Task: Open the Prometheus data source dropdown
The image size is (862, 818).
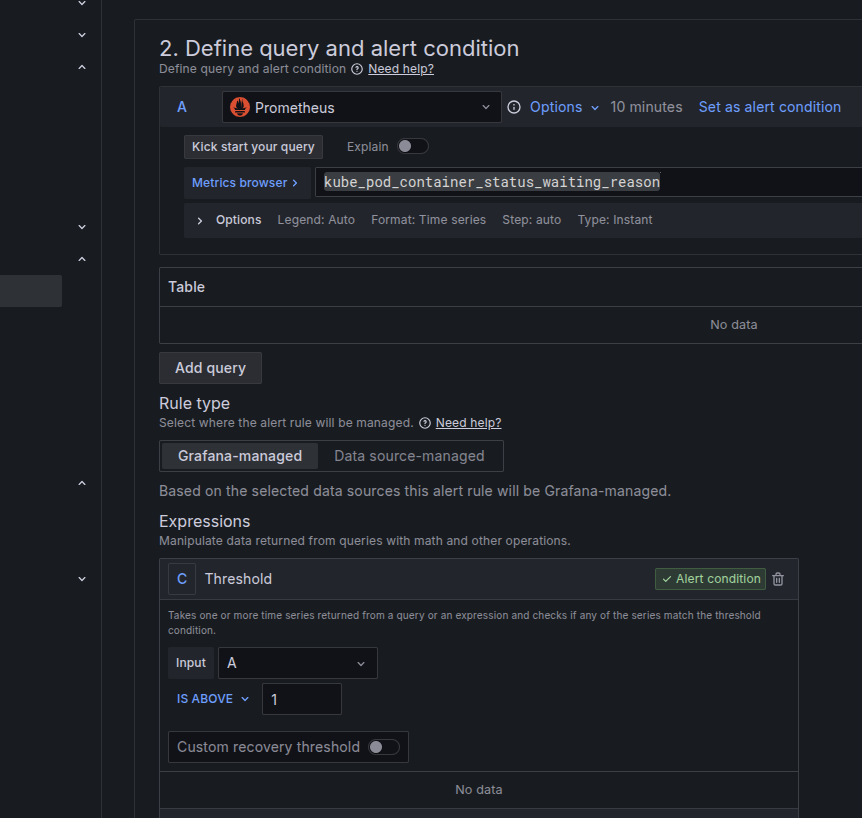Action: [x=361, y=107]
